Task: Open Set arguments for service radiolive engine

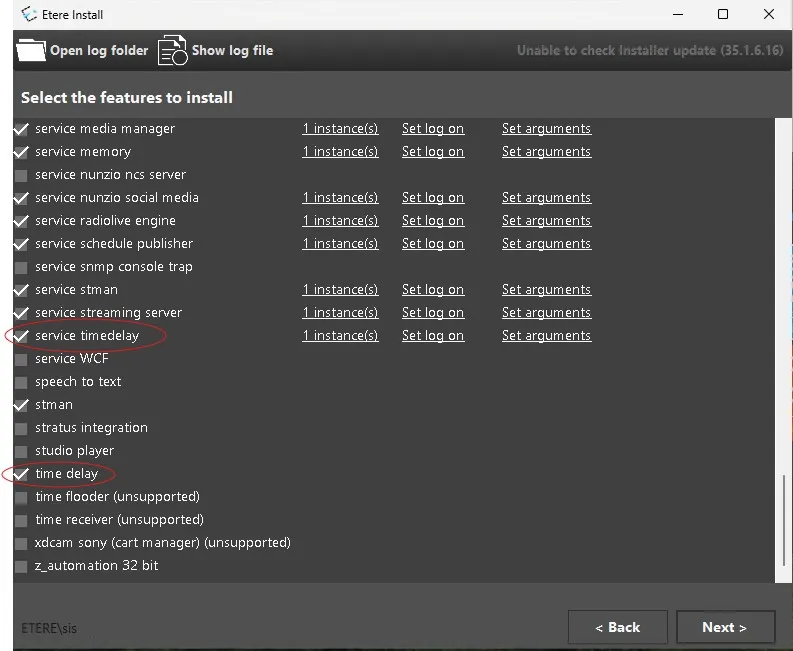Action: tap(546, 221)
